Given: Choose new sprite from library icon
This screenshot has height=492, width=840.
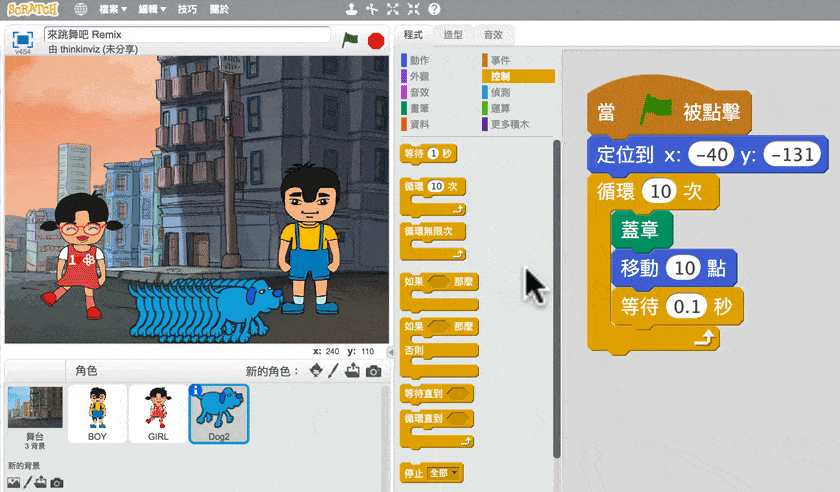Looking at the screenshot, I should 316,370.
